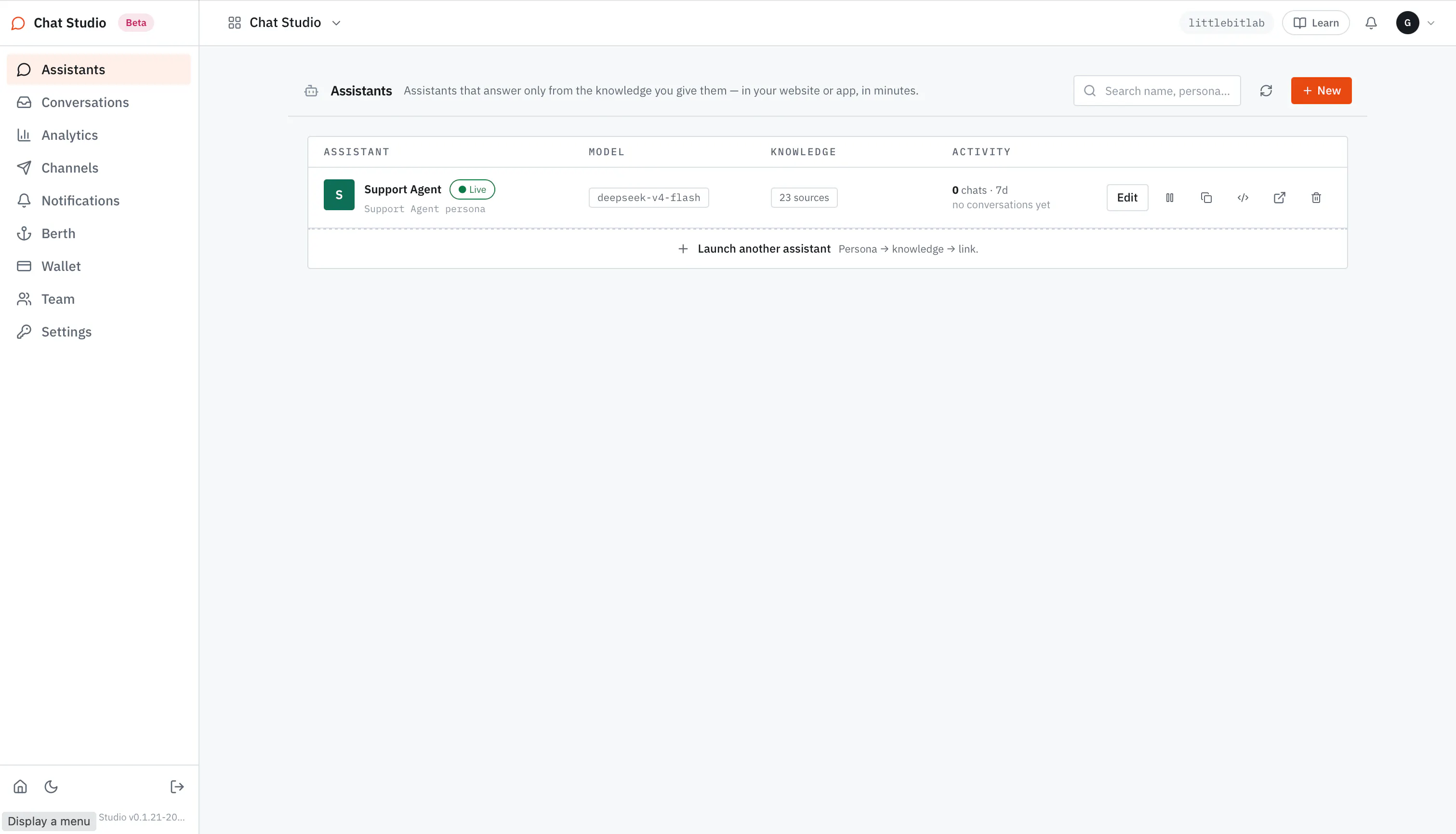Open Settings in the sidebar

[98, 332]
